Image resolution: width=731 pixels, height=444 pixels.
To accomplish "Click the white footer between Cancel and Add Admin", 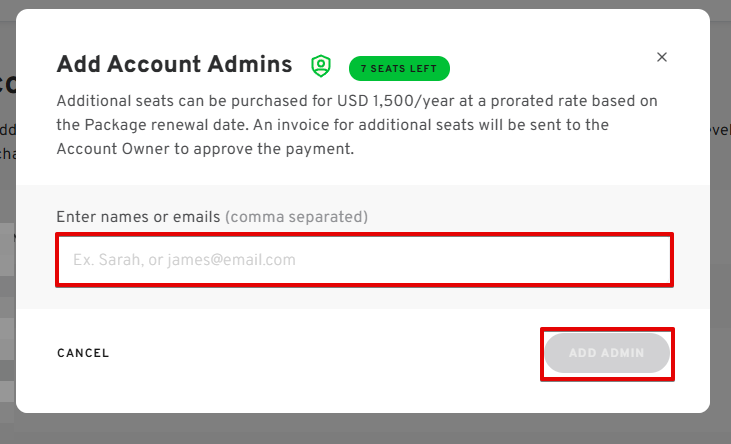I will coord(326,353).
